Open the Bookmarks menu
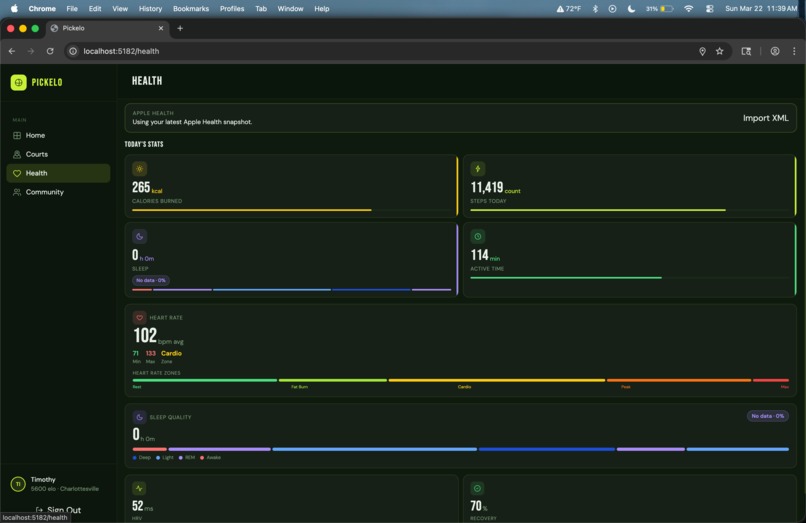 pyautogui.click(x=191, y=9)
